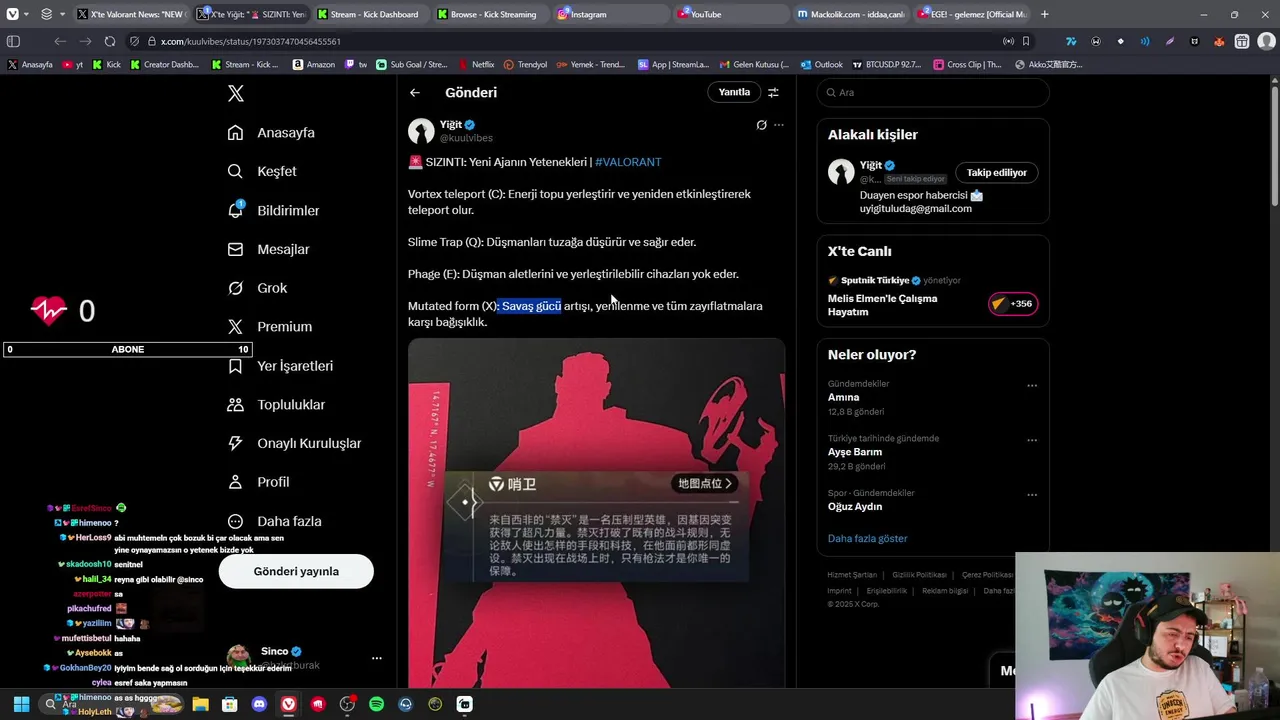Viewport: 1280px width, 720px height.
Task: Switch to the YouTube tab
Action: 732,14
